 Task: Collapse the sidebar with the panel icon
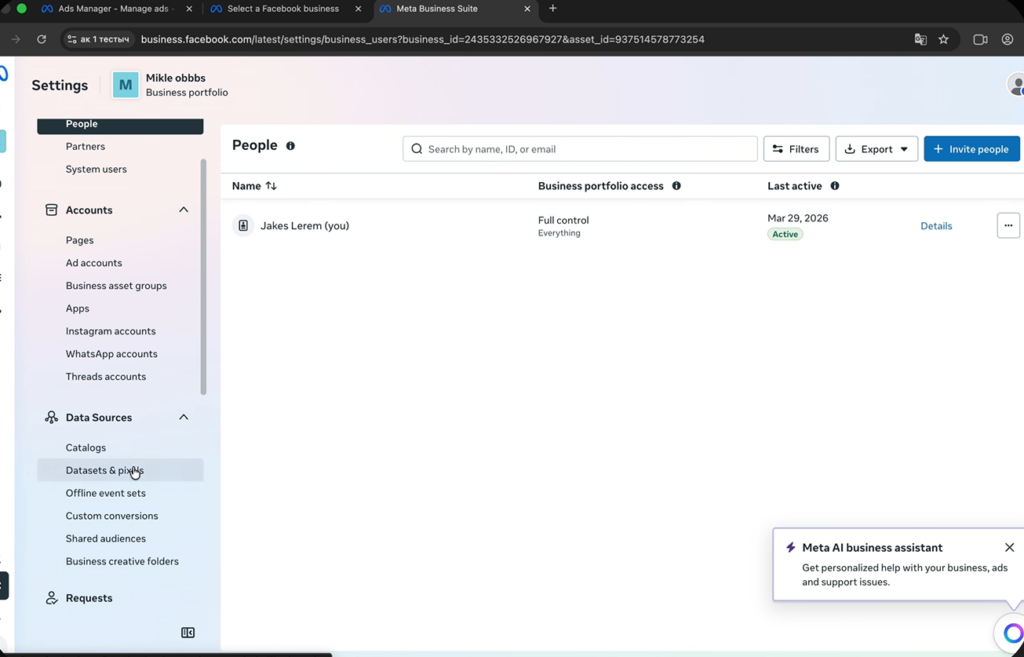[187, 632]
